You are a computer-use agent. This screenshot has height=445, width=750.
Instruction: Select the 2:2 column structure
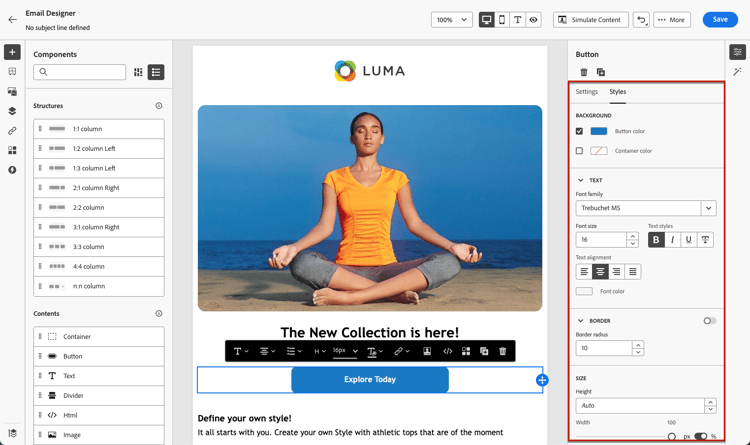(99, 207)
